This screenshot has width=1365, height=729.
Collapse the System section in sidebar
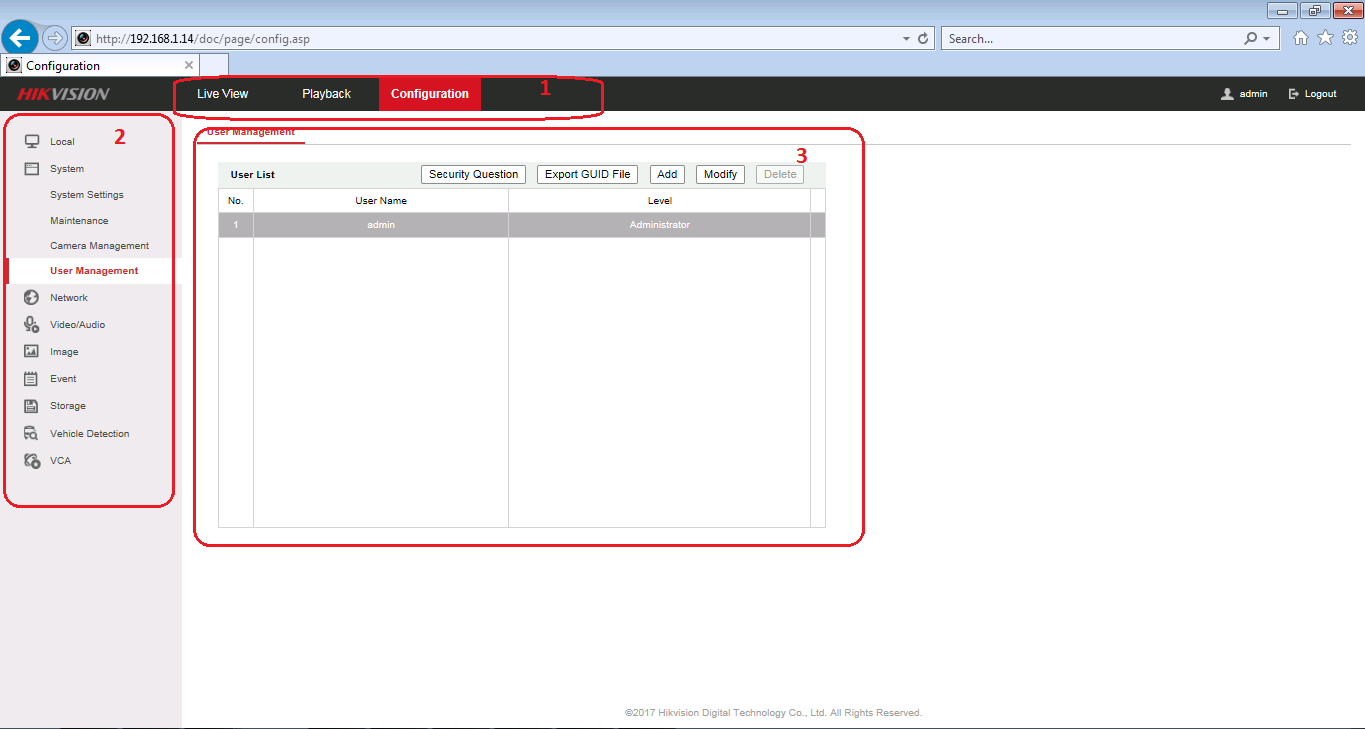click(66, 169)
